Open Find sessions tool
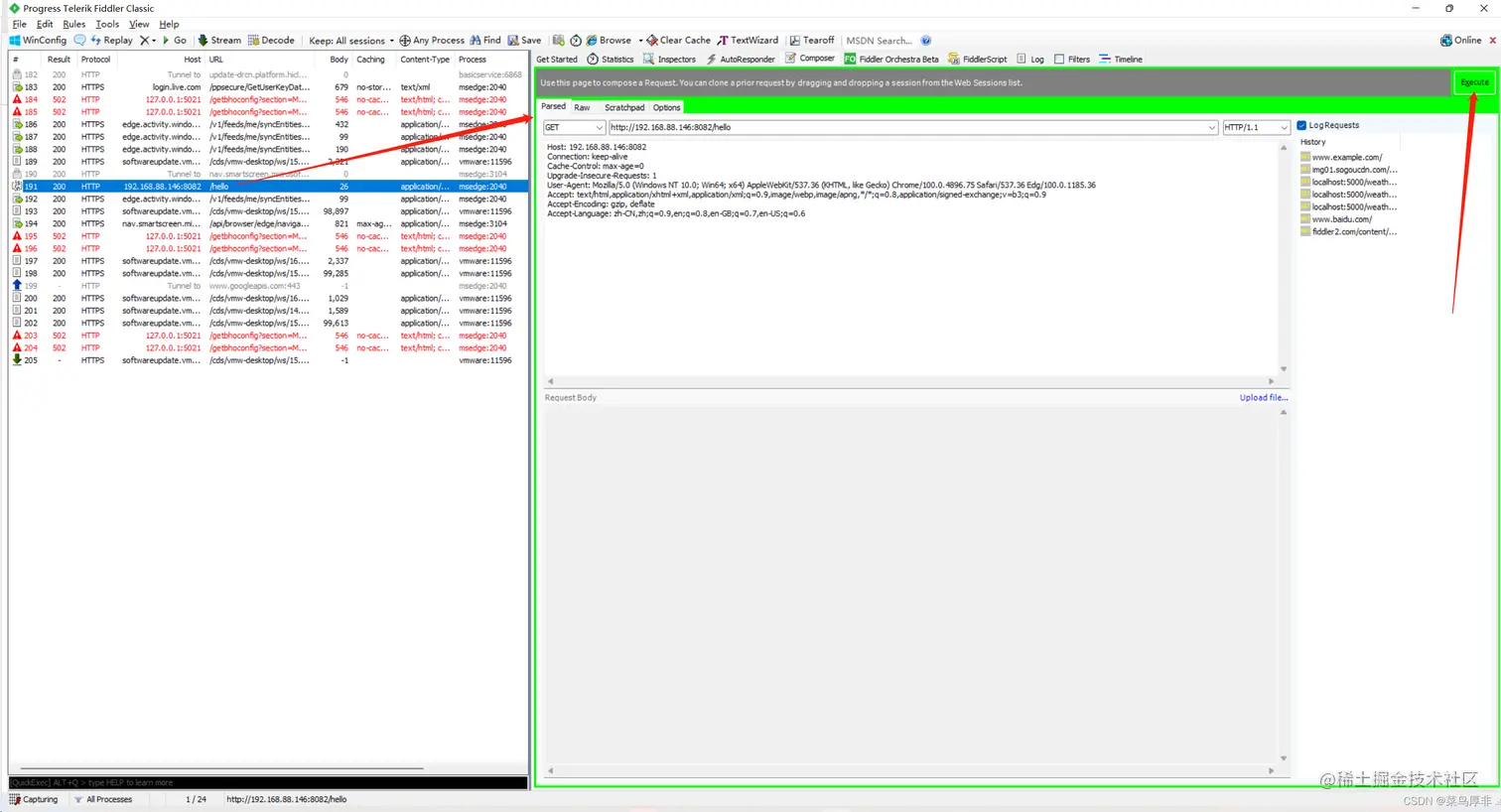1501x812 pixels. [485, 41]
